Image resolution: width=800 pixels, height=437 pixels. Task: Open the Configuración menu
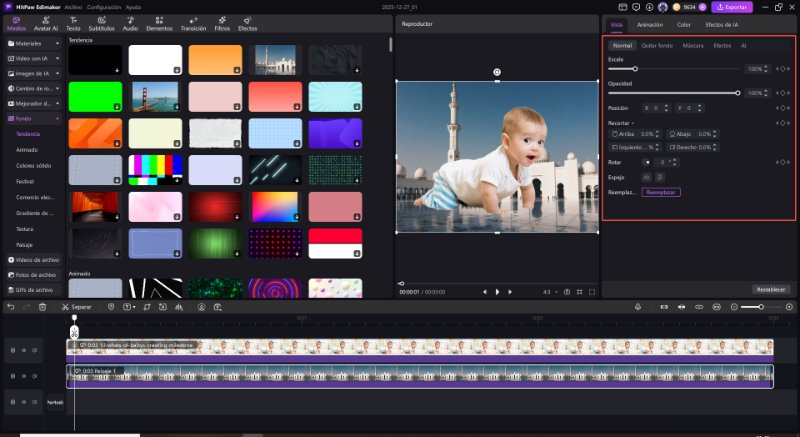(x=104, y=7)
